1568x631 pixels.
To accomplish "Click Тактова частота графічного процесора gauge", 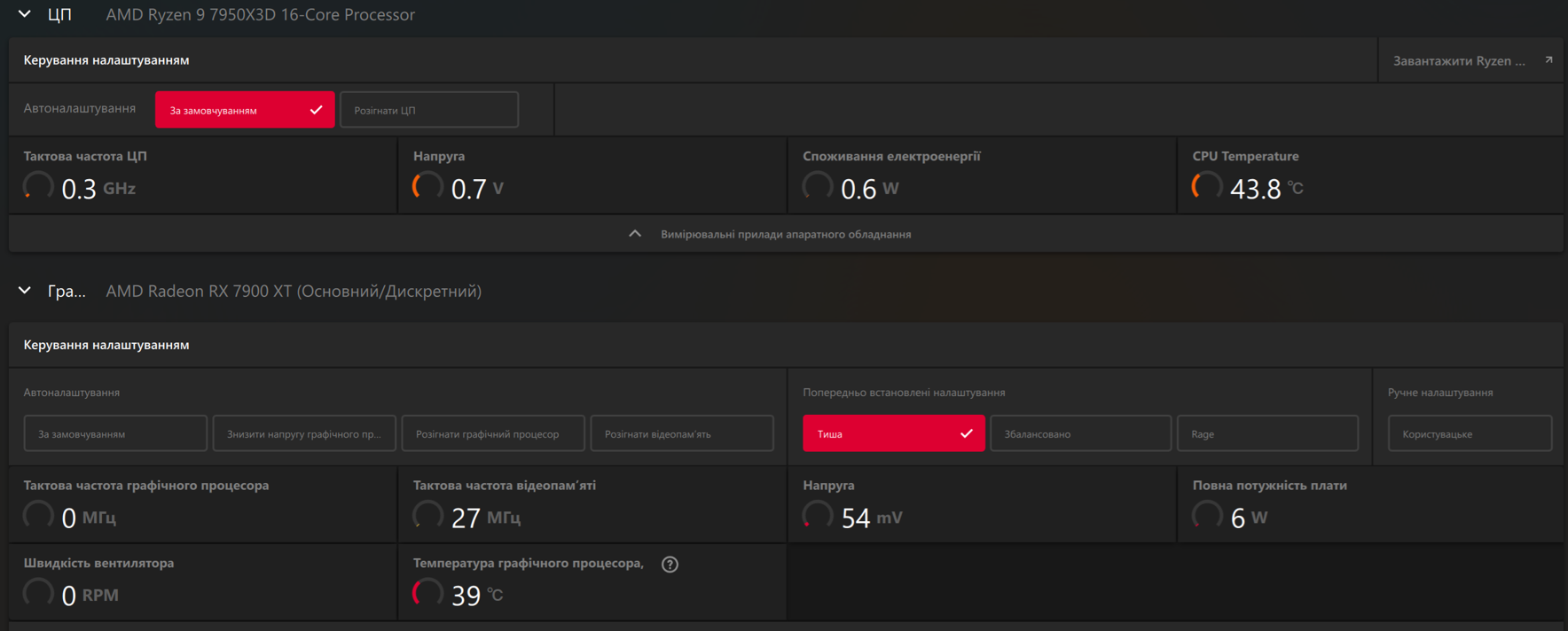I will click(38, 516).
